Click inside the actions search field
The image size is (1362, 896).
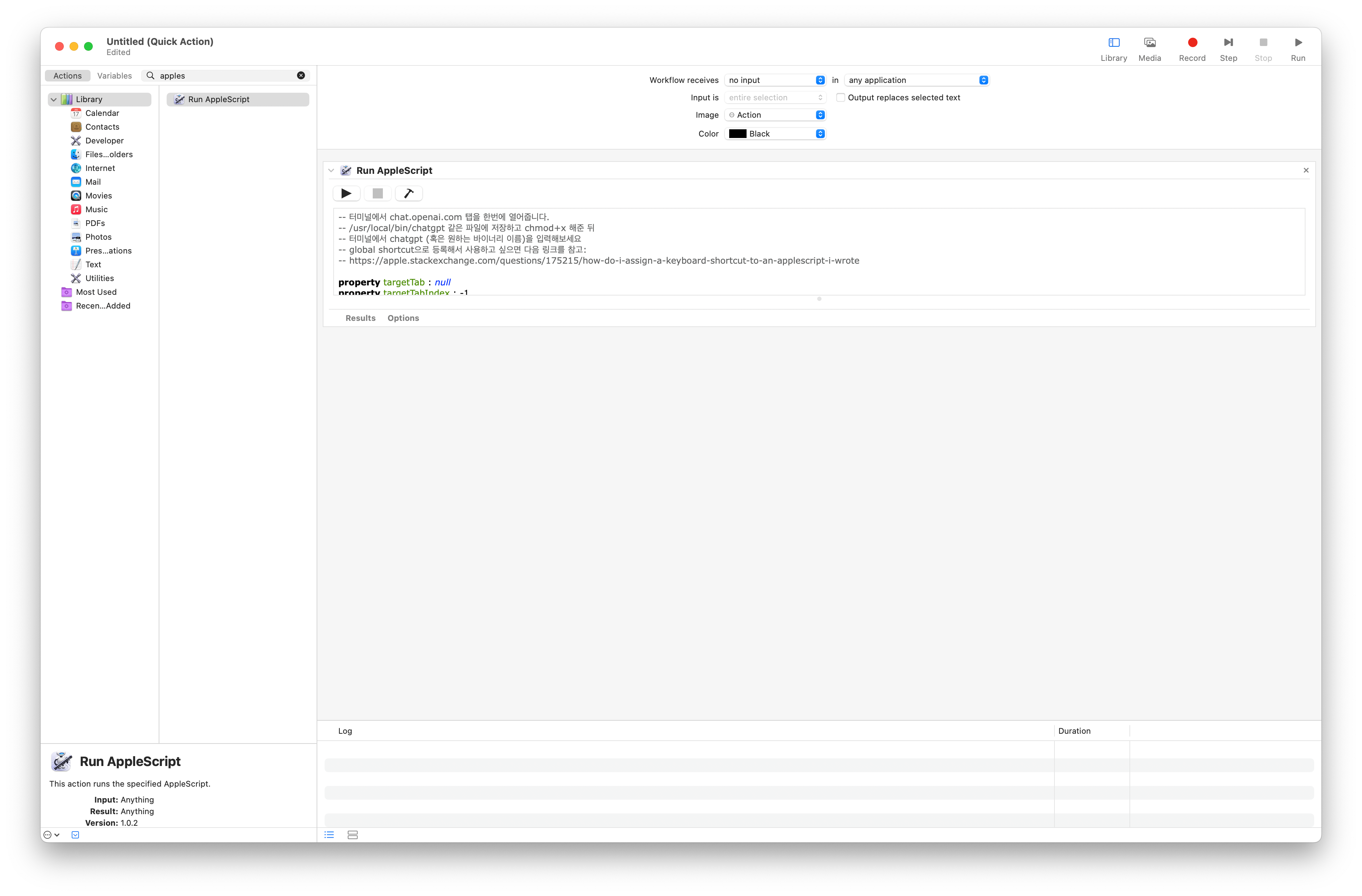tap(223, 76)
